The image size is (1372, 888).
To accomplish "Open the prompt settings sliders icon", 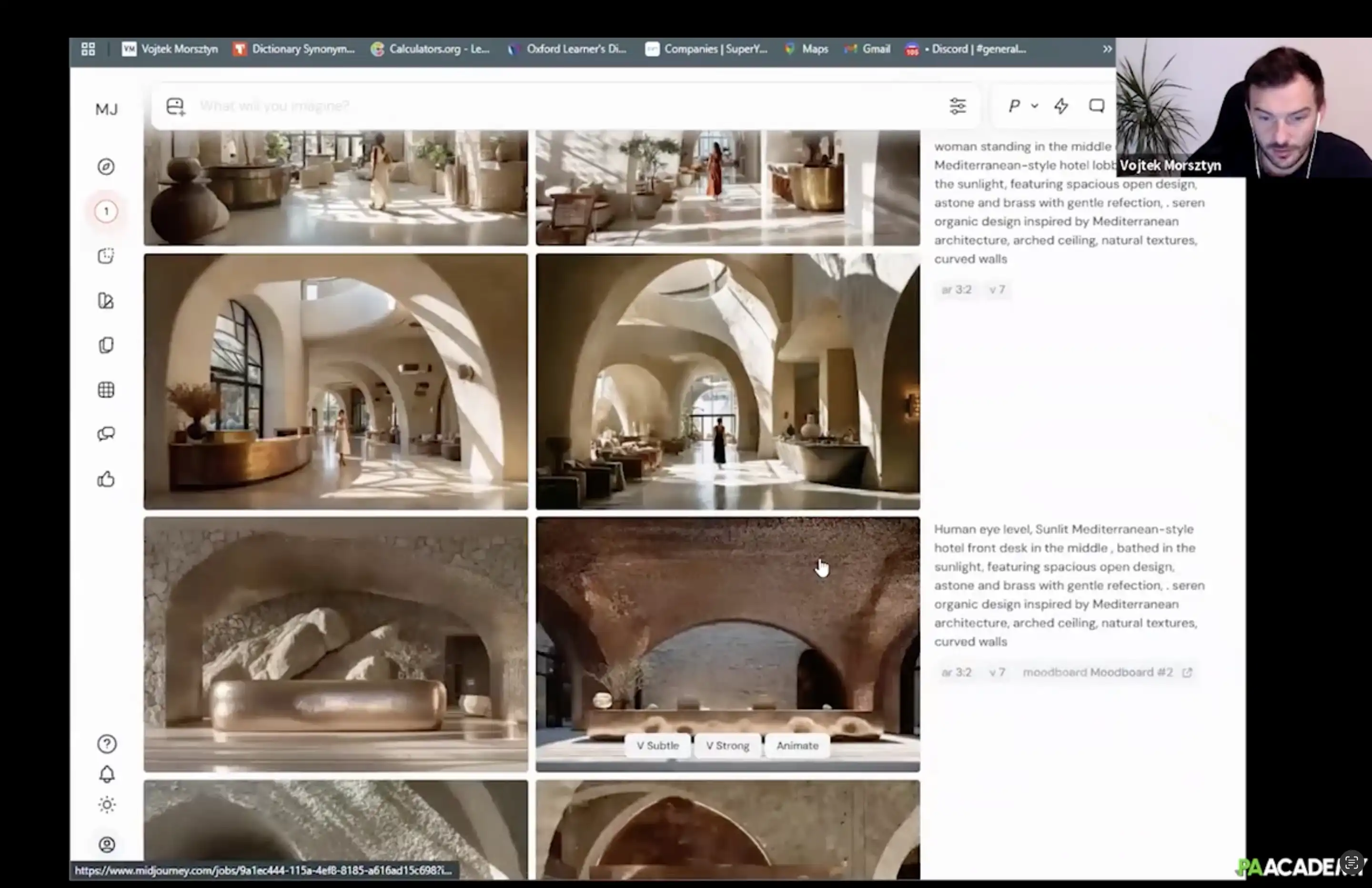I will coord(958,106).
